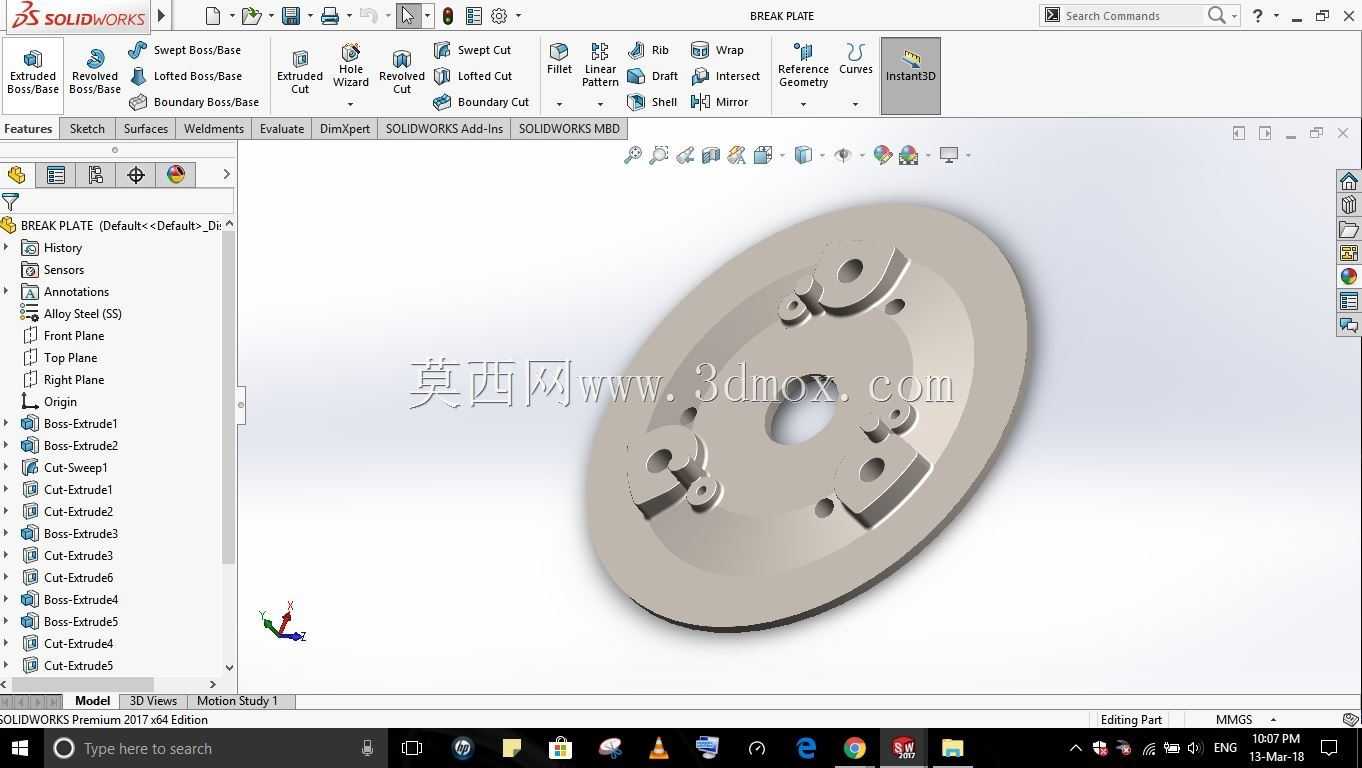
Task: Switch to the Sketch tab
Action: point(87,129)
